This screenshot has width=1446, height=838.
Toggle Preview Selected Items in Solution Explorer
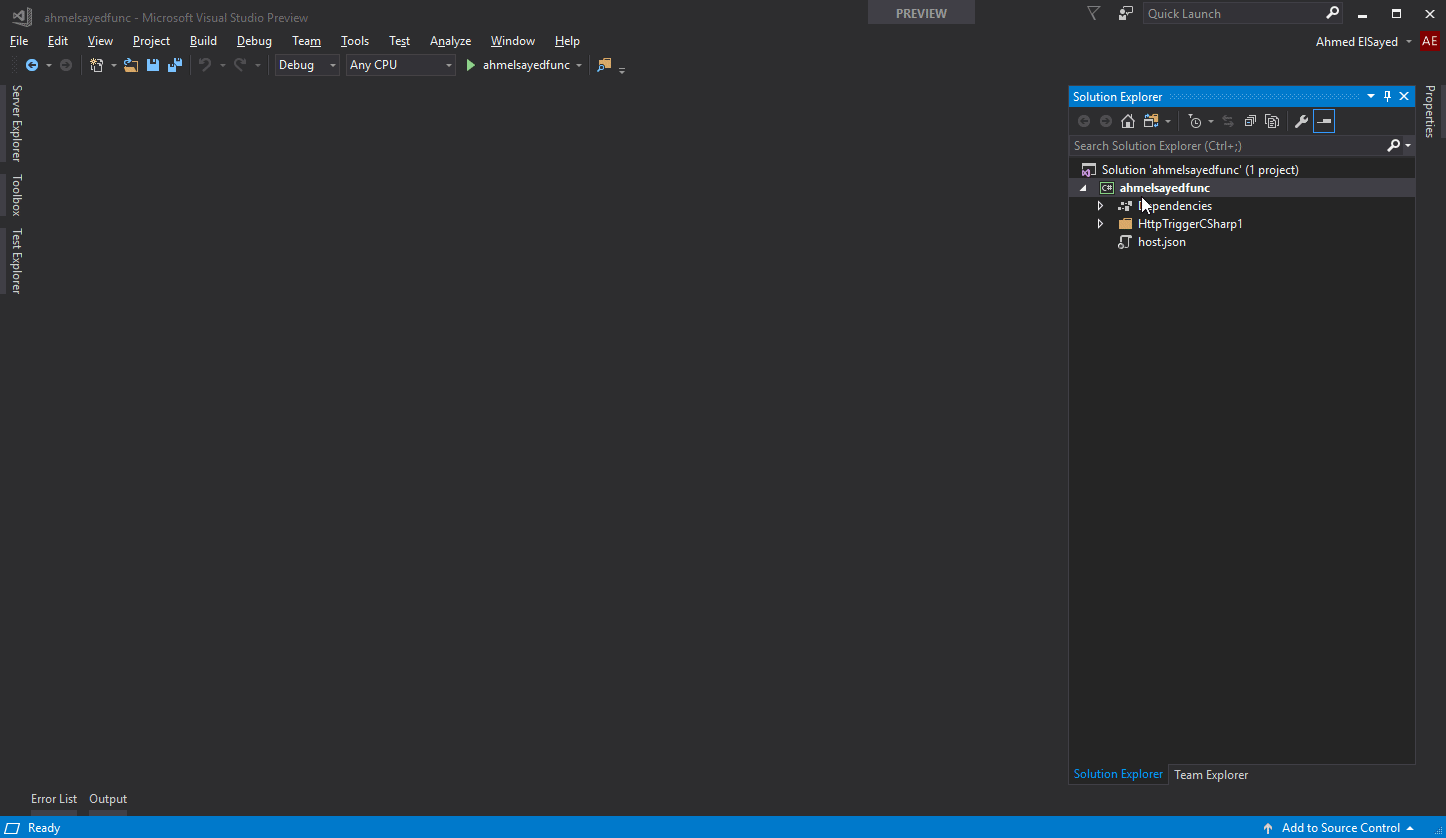(1324, 121)
